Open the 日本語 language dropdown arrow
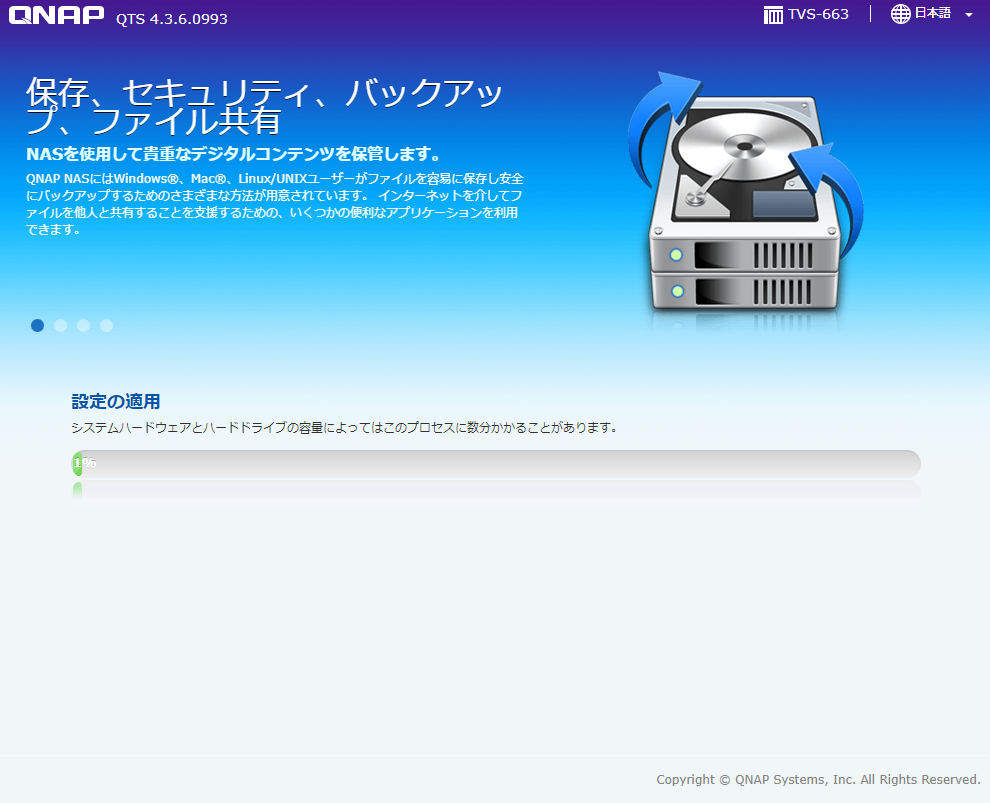 point(969,15)
